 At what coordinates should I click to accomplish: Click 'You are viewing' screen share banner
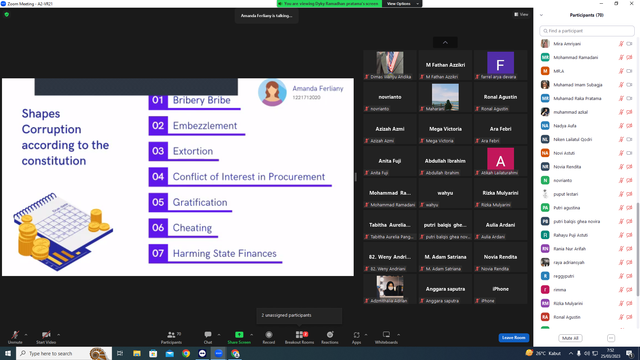[329, 4]
